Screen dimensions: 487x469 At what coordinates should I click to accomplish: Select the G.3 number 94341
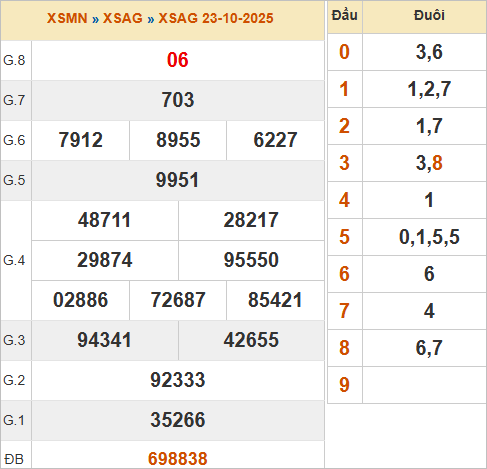point(104,340)
